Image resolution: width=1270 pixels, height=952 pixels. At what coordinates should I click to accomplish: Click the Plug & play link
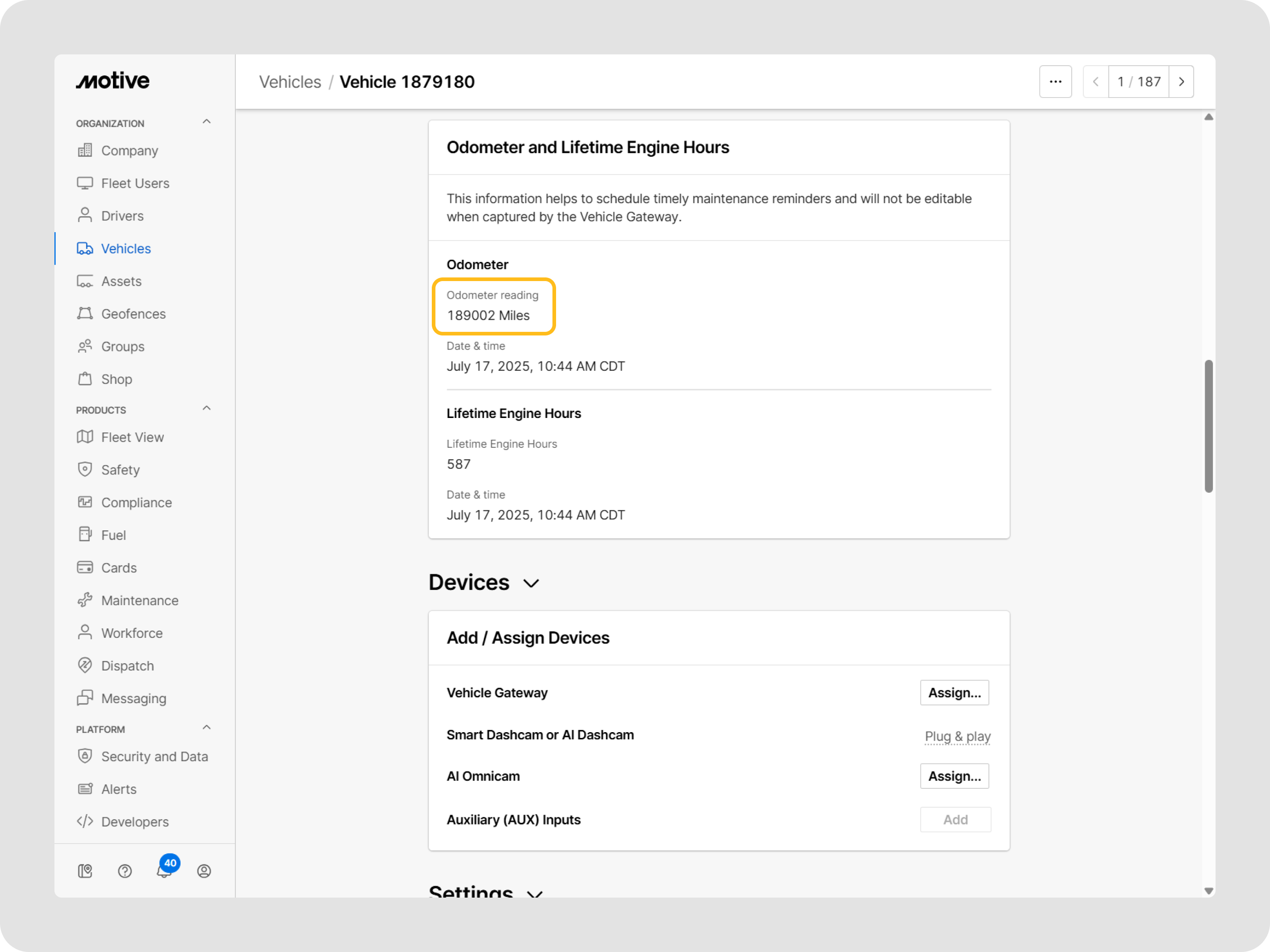[957, 736]
